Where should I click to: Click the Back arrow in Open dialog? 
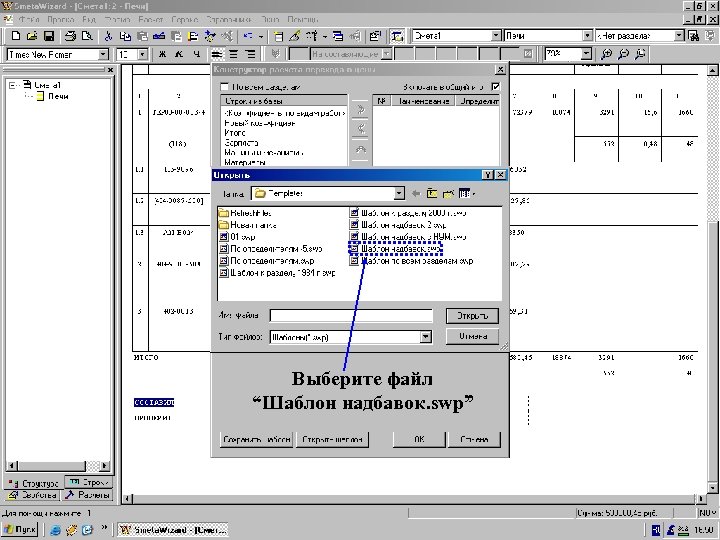coord(416,193)
